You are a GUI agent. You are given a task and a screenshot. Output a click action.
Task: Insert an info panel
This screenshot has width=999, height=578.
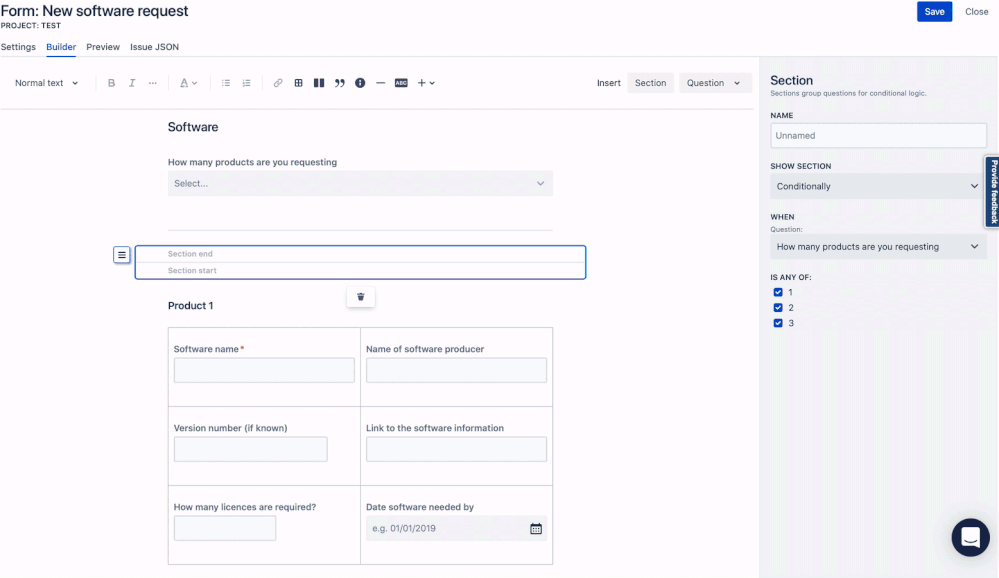click(x=361, y=83)
